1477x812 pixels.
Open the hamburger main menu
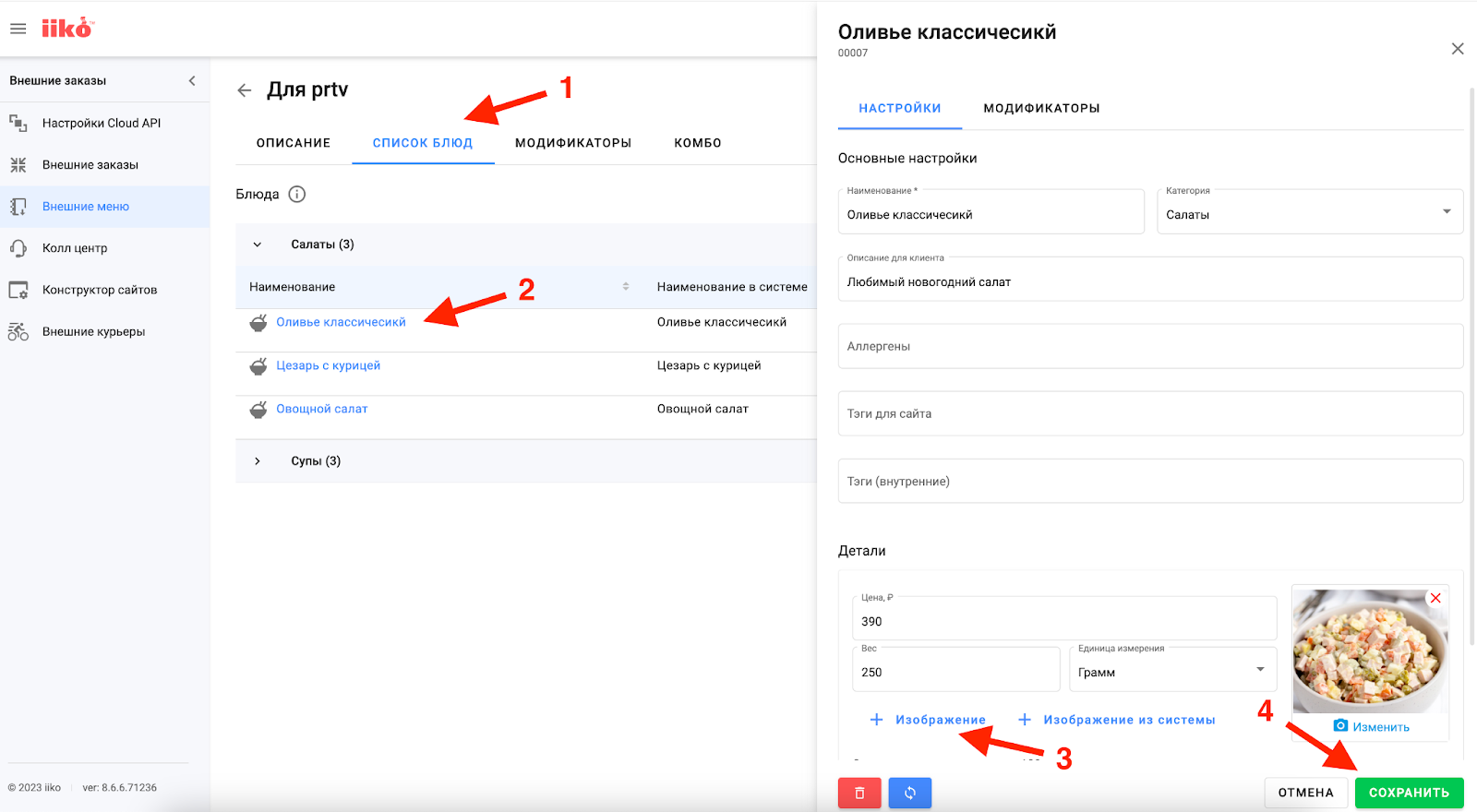pos(18,29)
